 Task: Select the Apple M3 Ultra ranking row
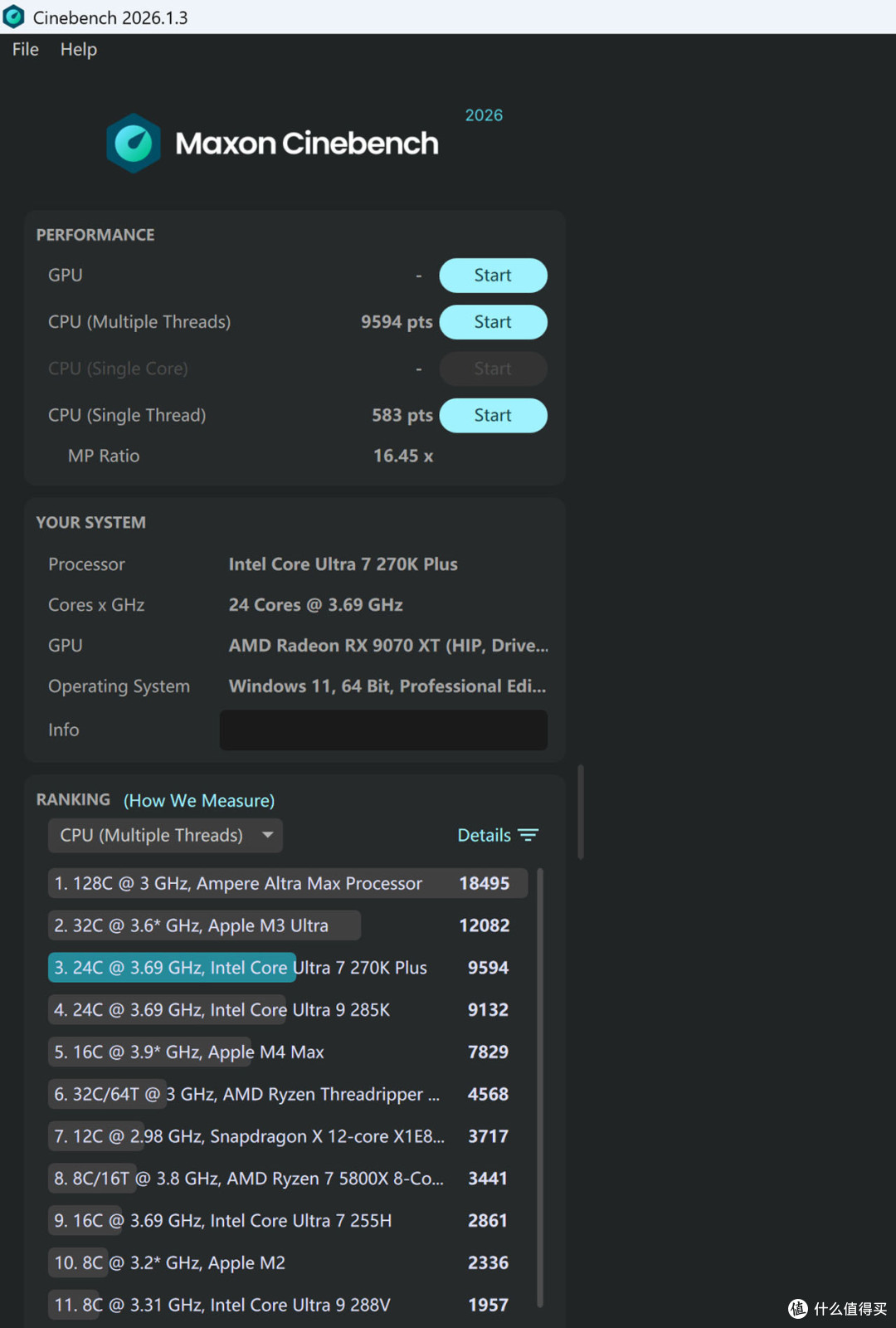click(x=287, y=925)
